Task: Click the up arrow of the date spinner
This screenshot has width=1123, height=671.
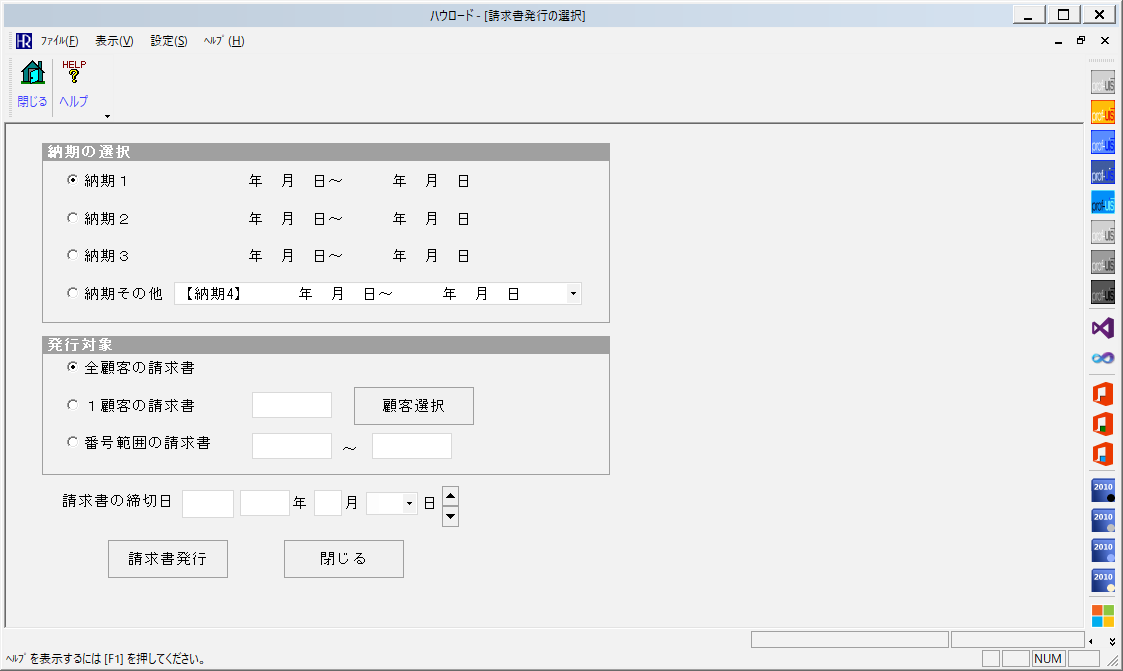Action: pos(450,495)
